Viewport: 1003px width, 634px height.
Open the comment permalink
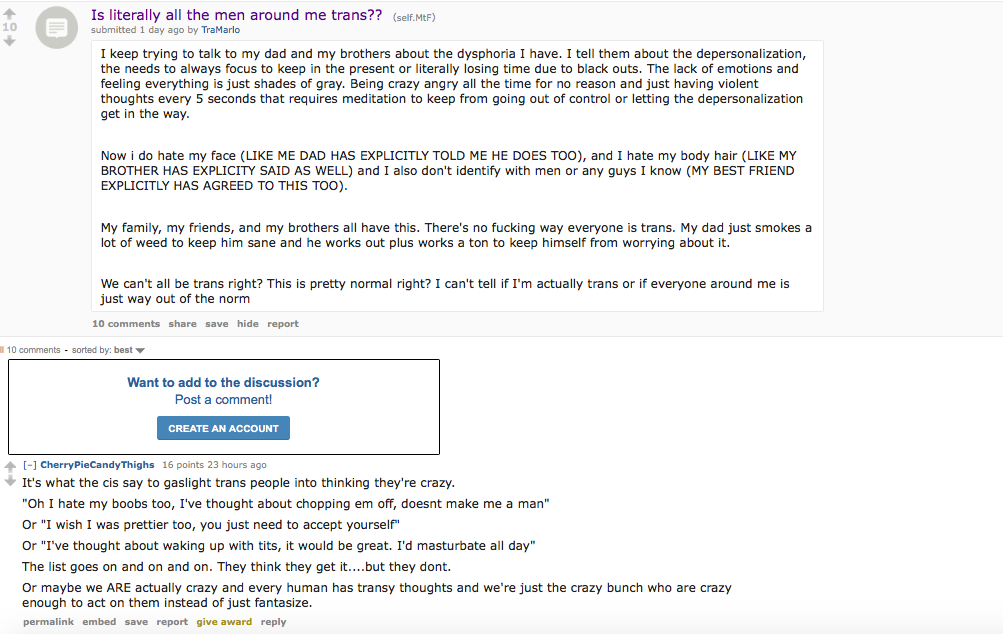coord(49,622)
